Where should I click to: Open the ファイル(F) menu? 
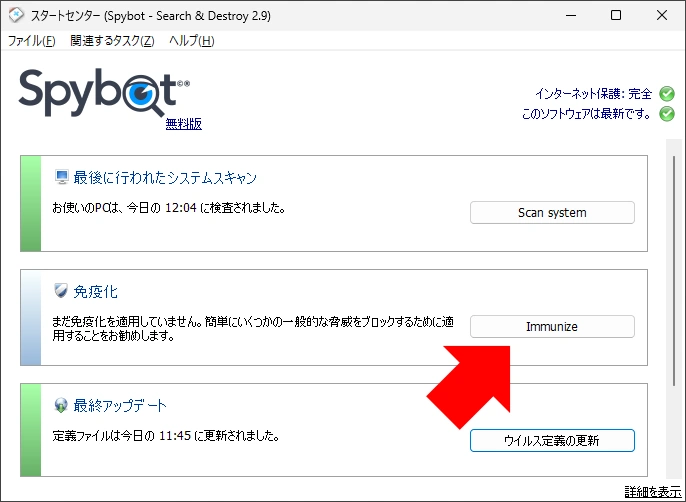coord(32,41)
